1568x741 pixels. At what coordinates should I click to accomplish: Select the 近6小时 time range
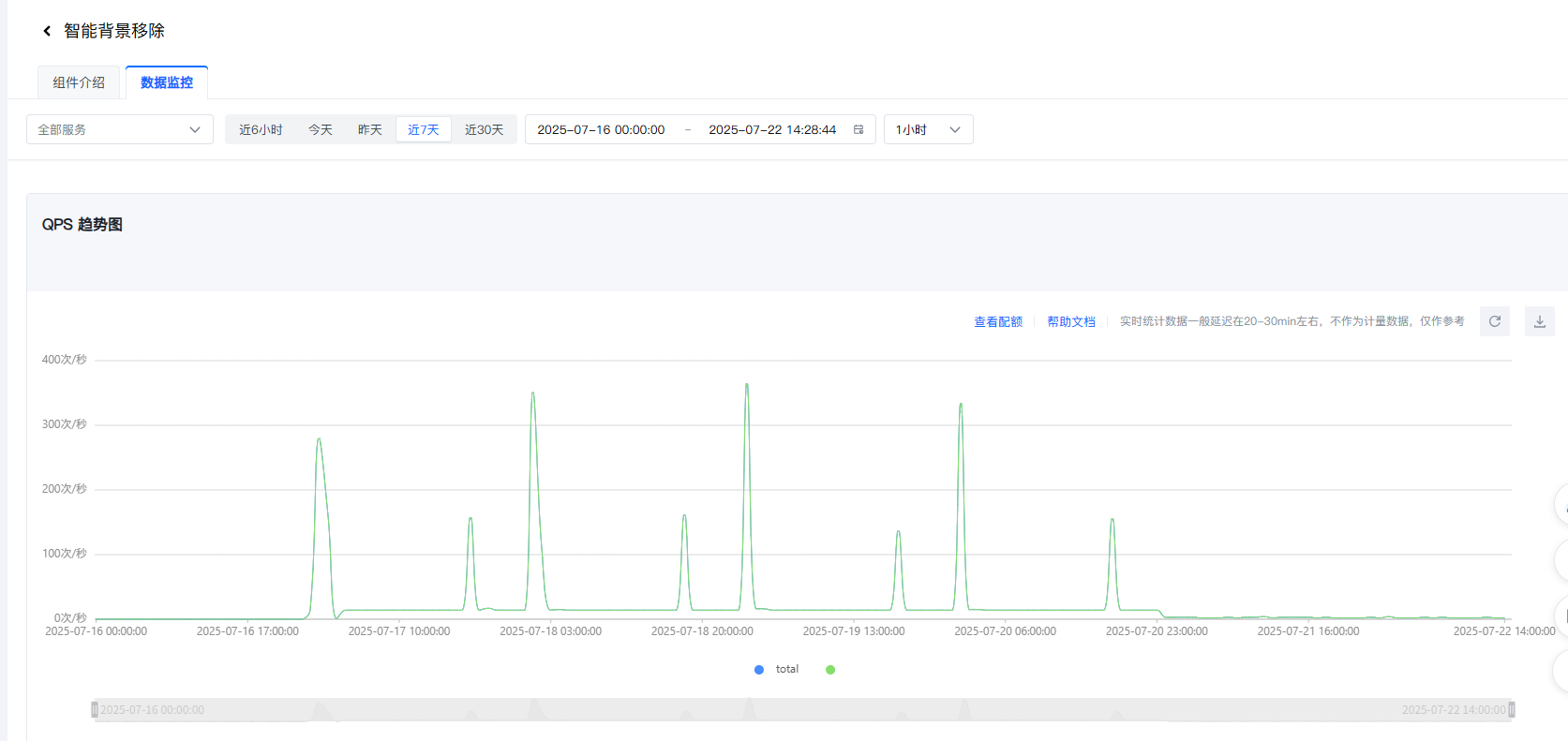click(261, 129)
